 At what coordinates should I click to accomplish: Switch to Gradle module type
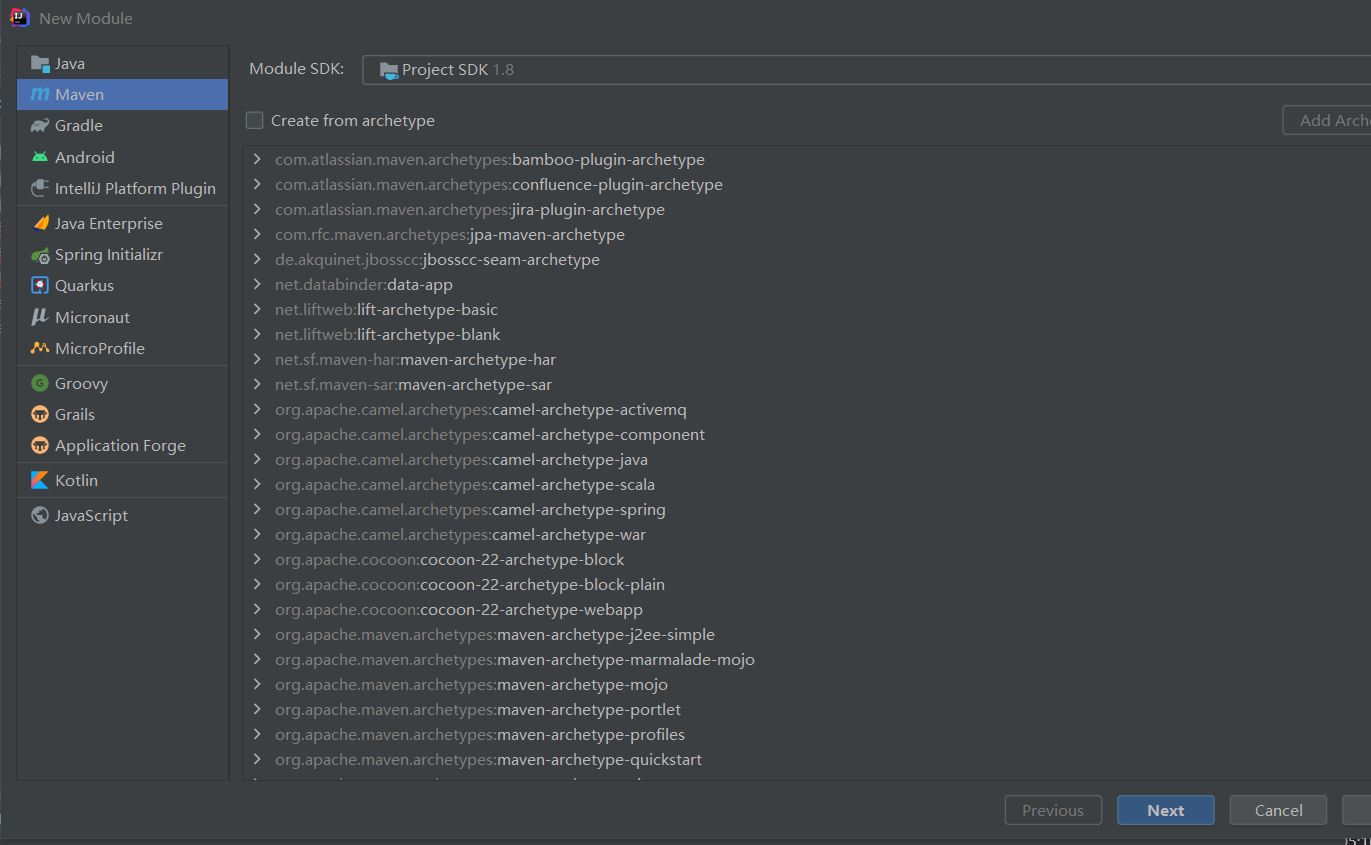[122, 126]
